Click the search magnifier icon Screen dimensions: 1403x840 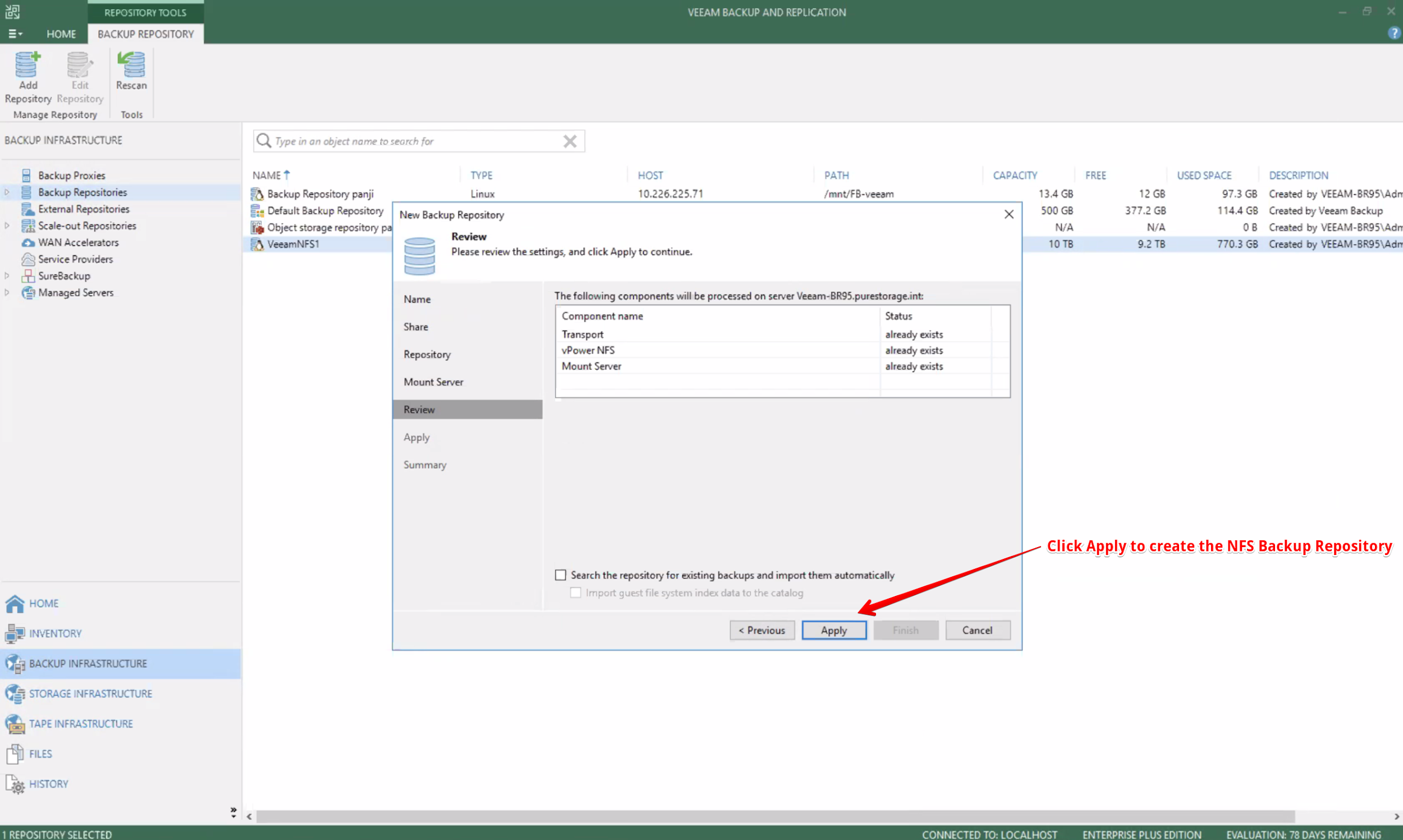coord(264,140)
